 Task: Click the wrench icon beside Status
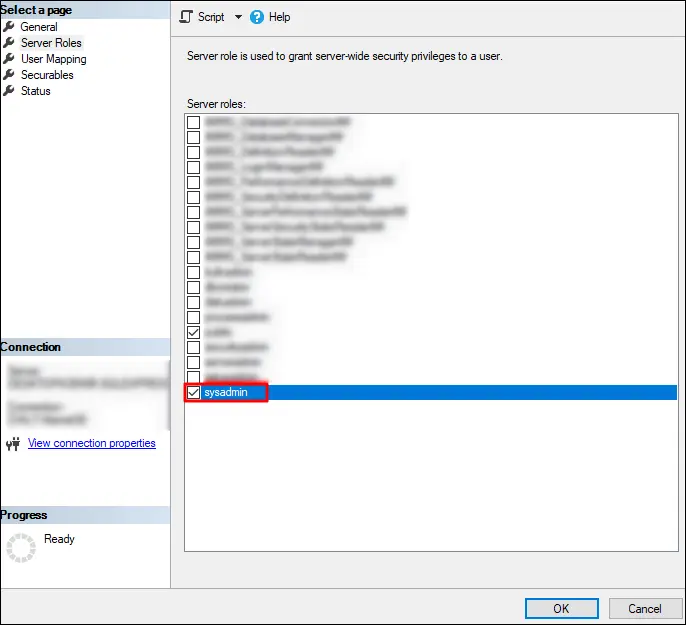click(9, 91)
